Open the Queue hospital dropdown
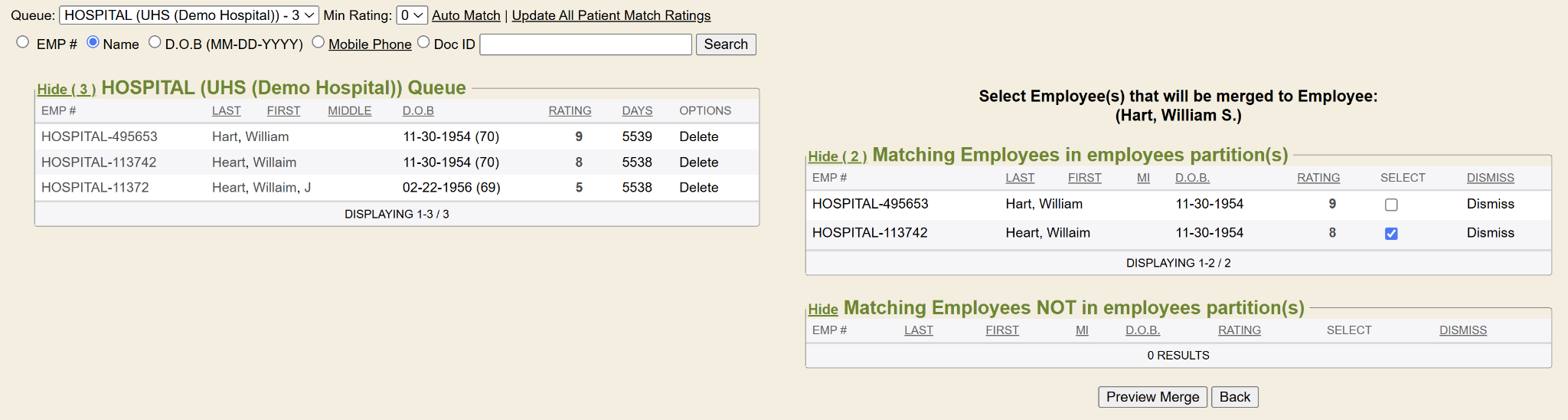The width and height of the screenshot is (1568, 420). pyautogui.click(x=188, y=15)
